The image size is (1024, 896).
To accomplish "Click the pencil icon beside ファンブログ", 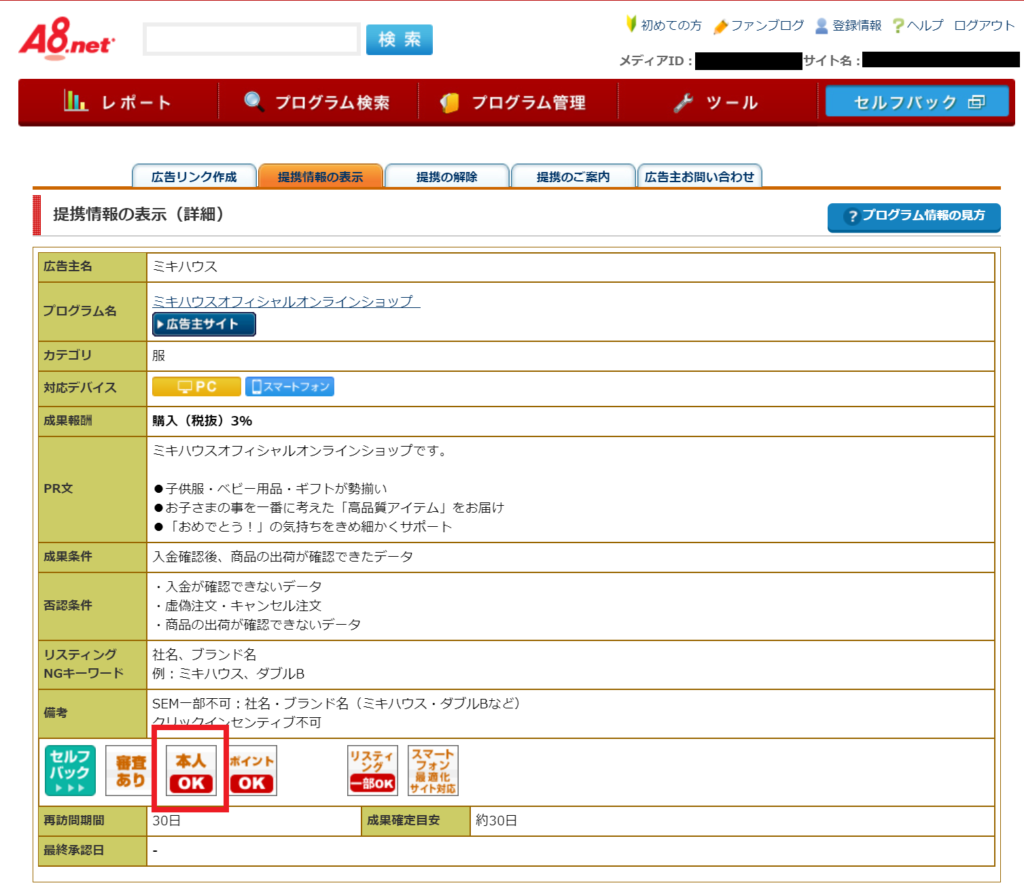I will pos(720,26).
